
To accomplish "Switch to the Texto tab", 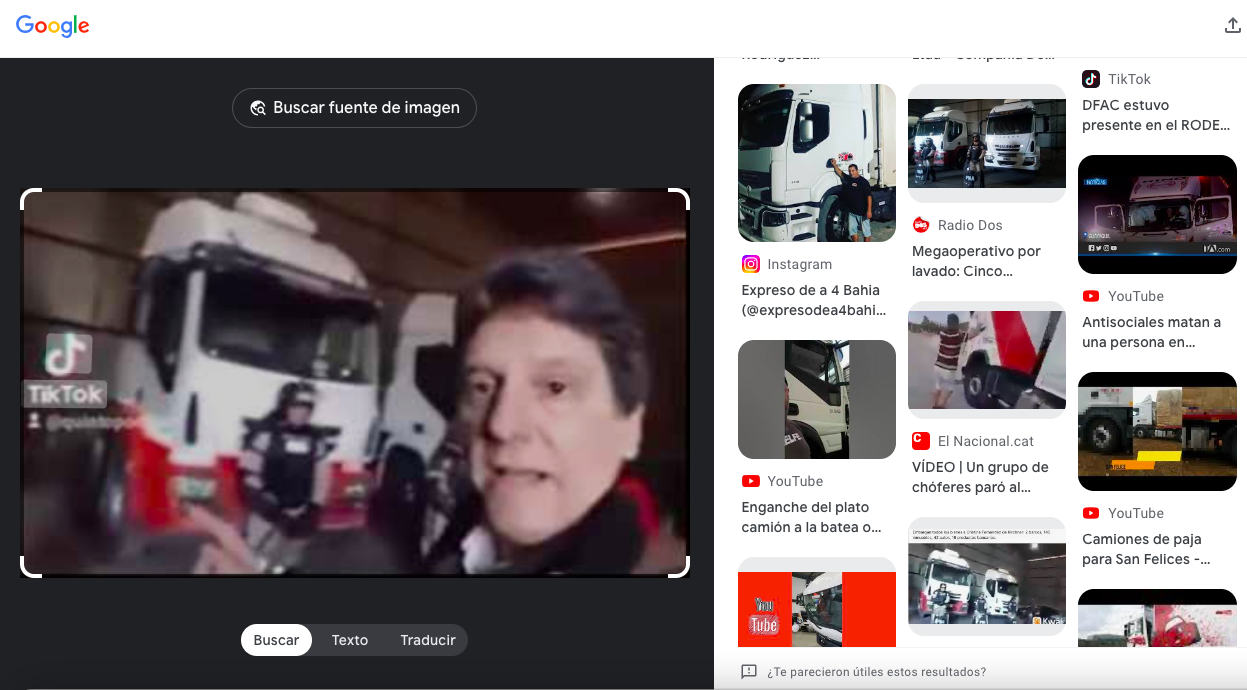I will pyautogui.click(x=350, y=640).
